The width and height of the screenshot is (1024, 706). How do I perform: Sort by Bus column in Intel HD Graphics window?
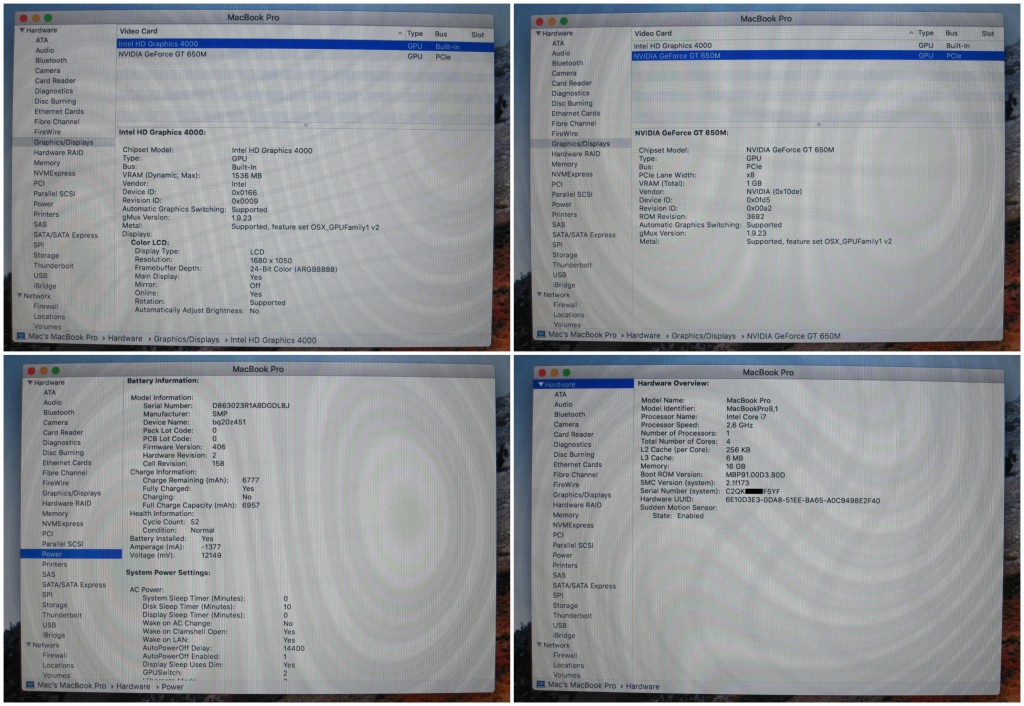point(441,34)
